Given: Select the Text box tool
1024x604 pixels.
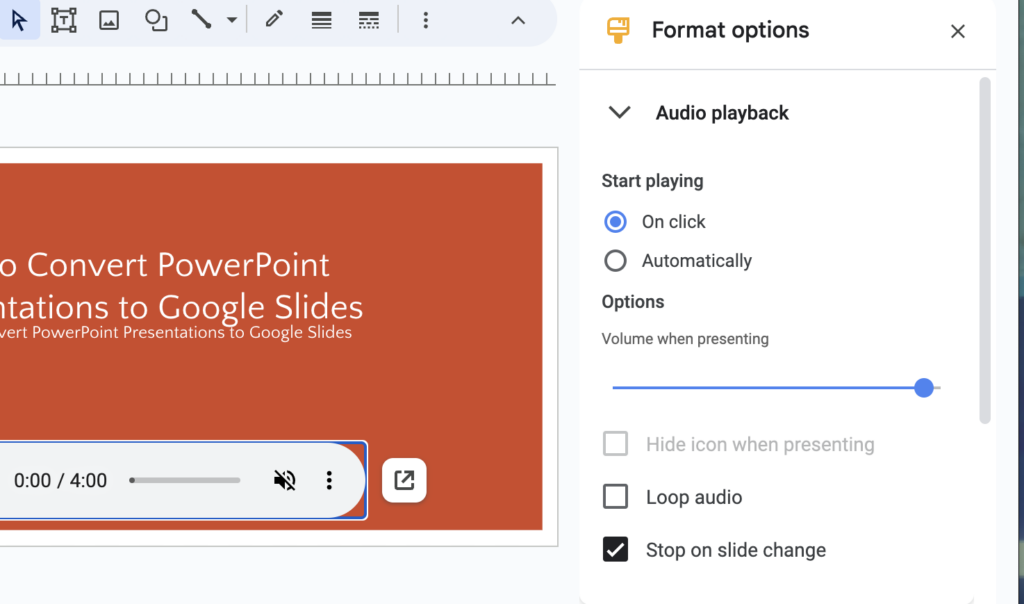Looking at the screenshot, I should (63, 20).
